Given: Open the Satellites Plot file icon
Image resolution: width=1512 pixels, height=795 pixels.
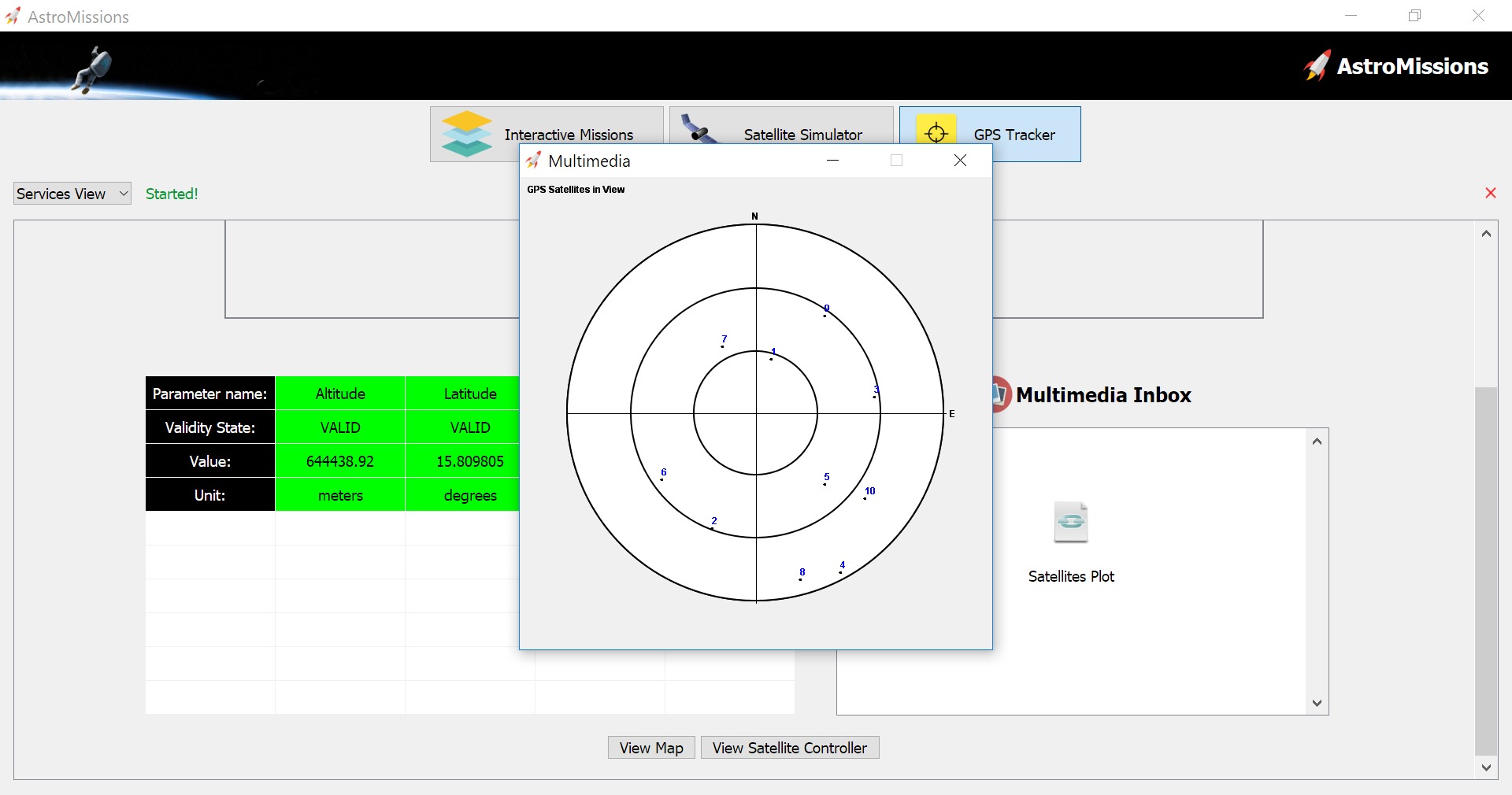Looking at the screenshot, I should coord(1070,523).
